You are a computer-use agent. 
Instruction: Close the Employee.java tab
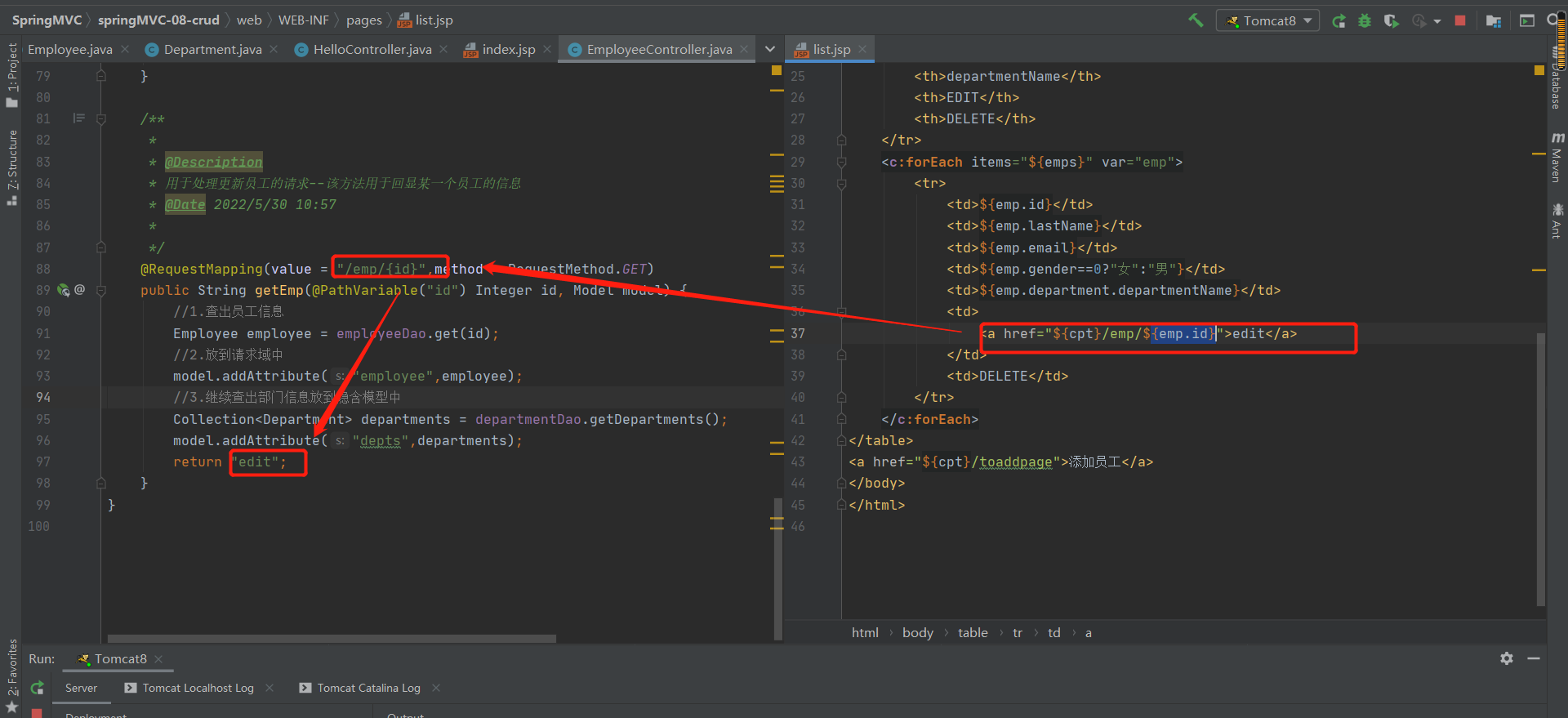125,49
